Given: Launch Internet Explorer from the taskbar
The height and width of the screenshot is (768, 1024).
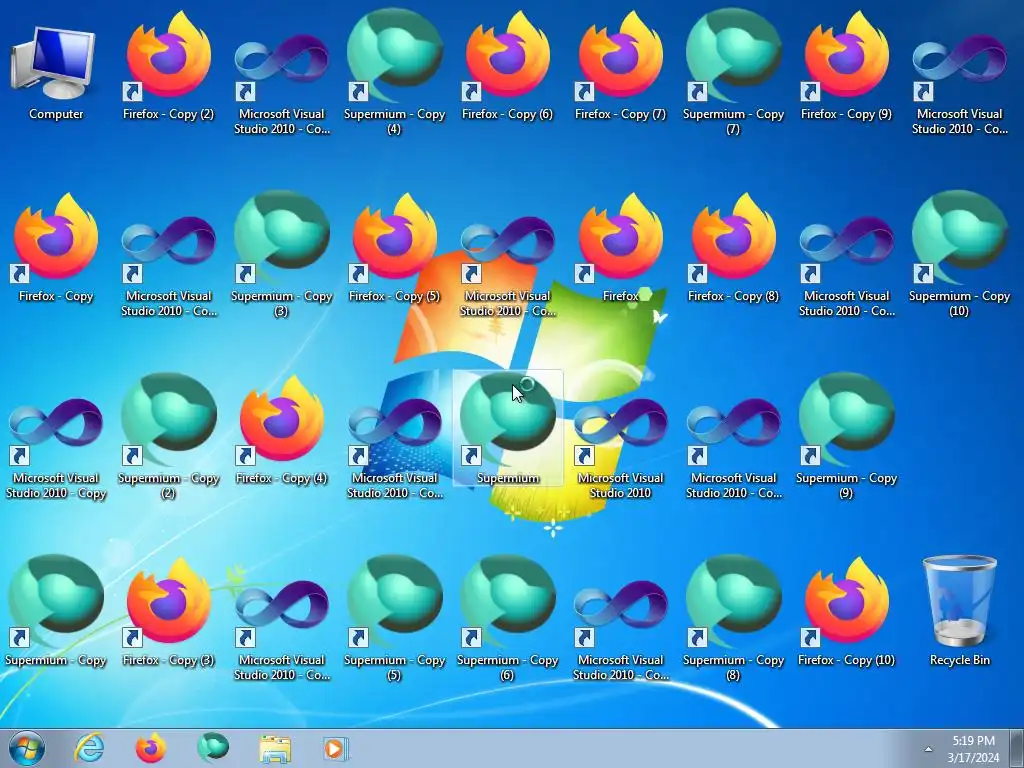Looking at the screenshot, I should tap(89, 748).
